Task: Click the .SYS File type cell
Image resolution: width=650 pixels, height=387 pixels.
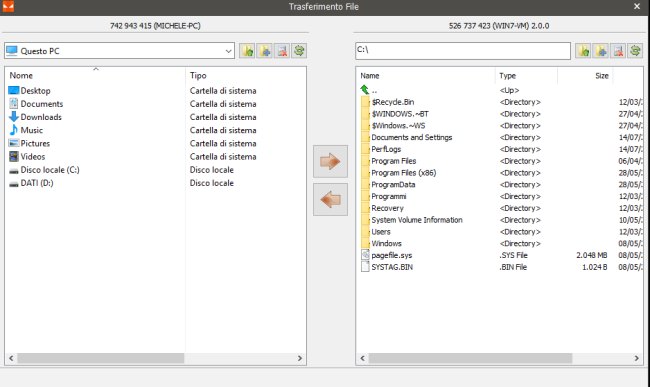Action: (x=513, y=255)
